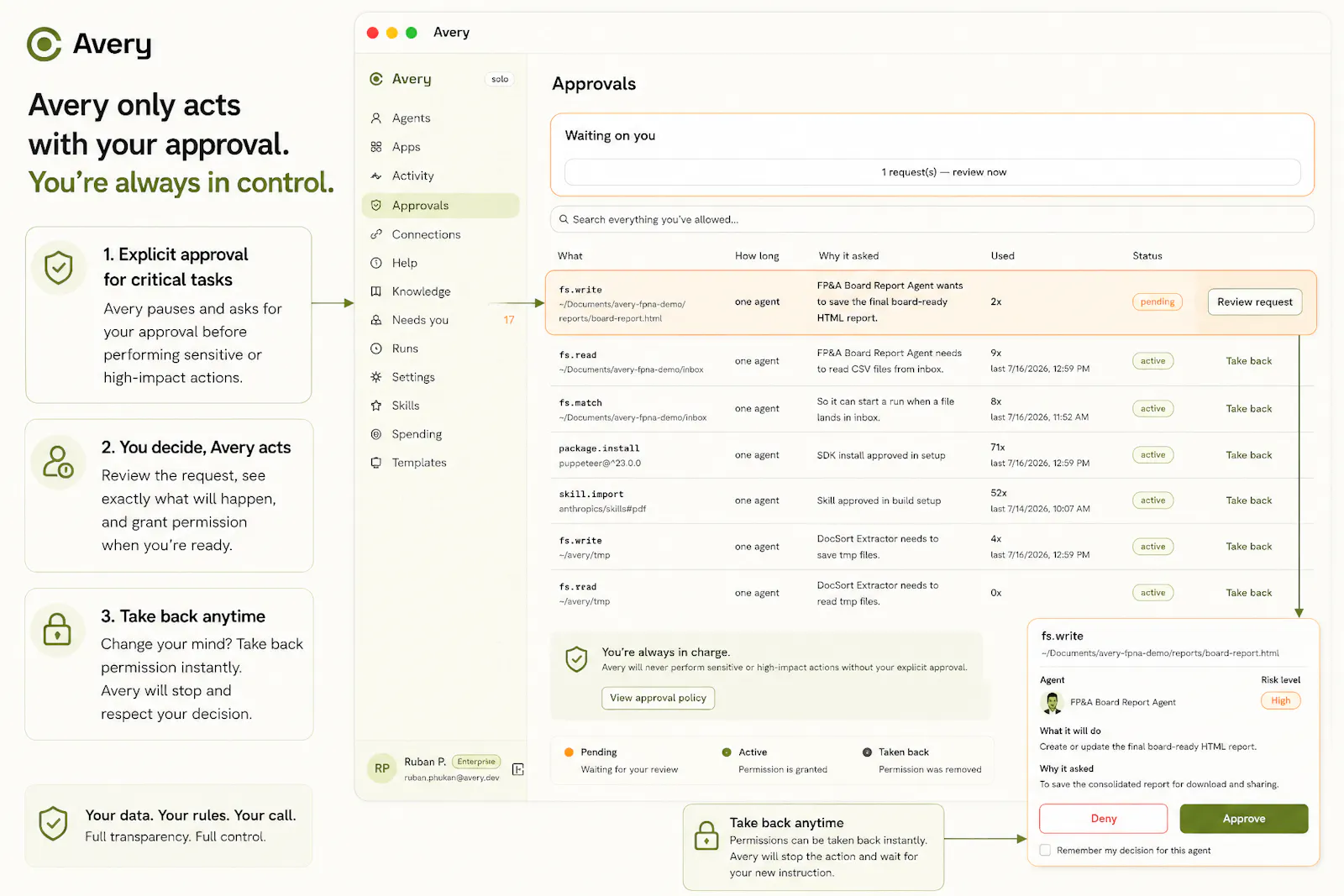
Task: Click the RP user avatar
Action: (x=382, y=768)
